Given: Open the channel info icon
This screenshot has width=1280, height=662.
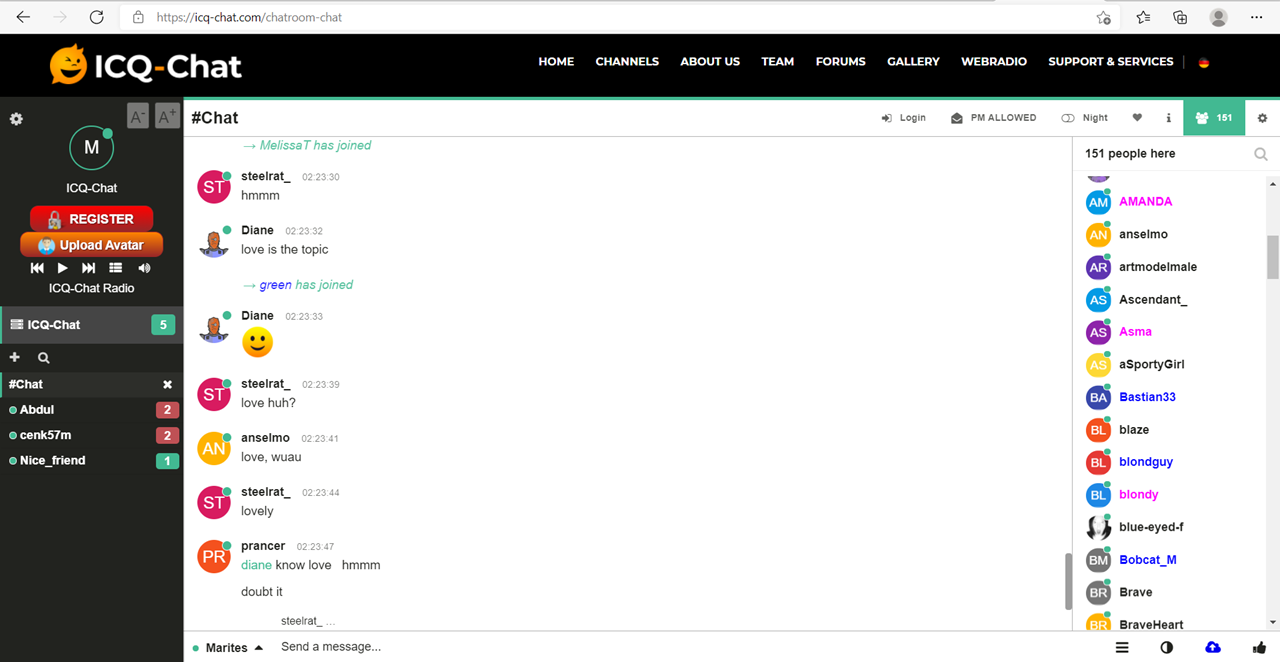Looking at the screenshot, I should point(1168,118).
